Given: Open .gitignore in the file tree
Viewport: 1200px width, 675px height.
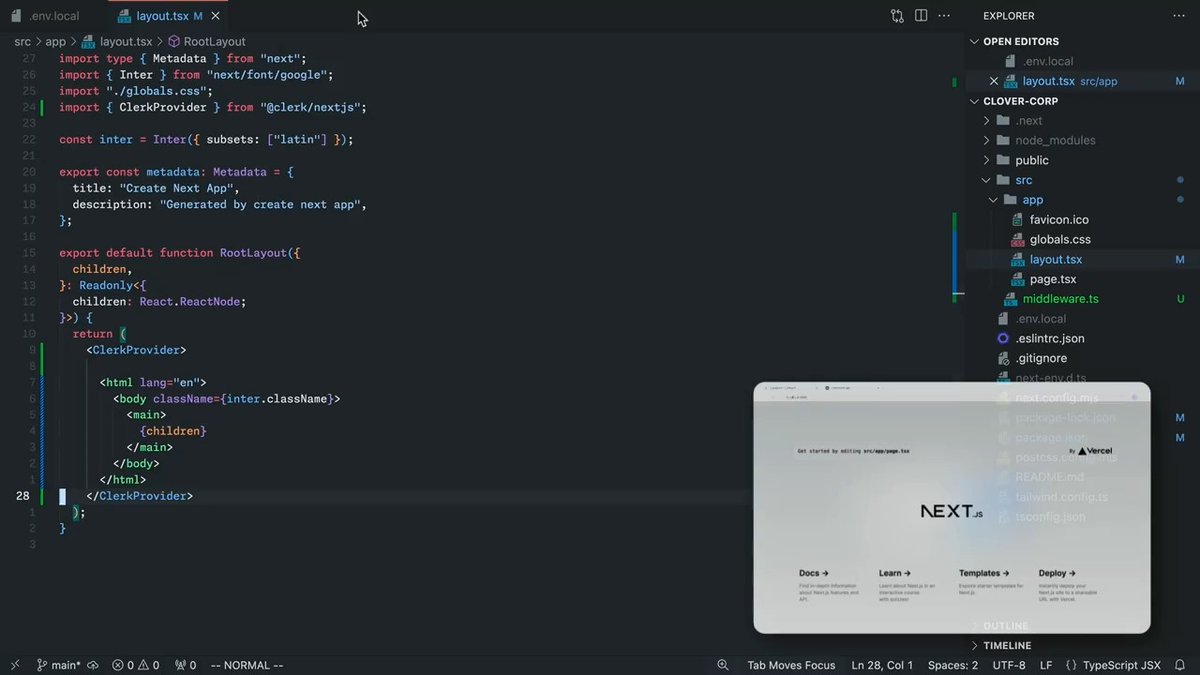Looking at the screenshot, I should click(x=1041, y=358).
